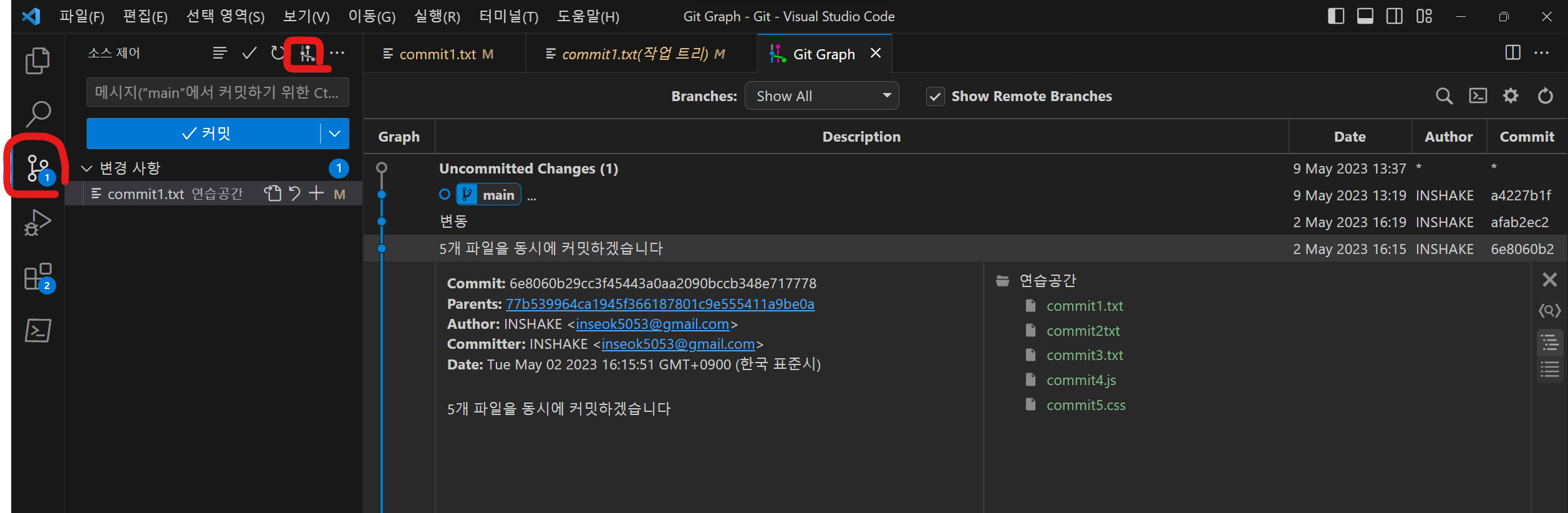Open Git Graph repository settings gear
Screen dimensions: 1568x513
[1511, 95]
